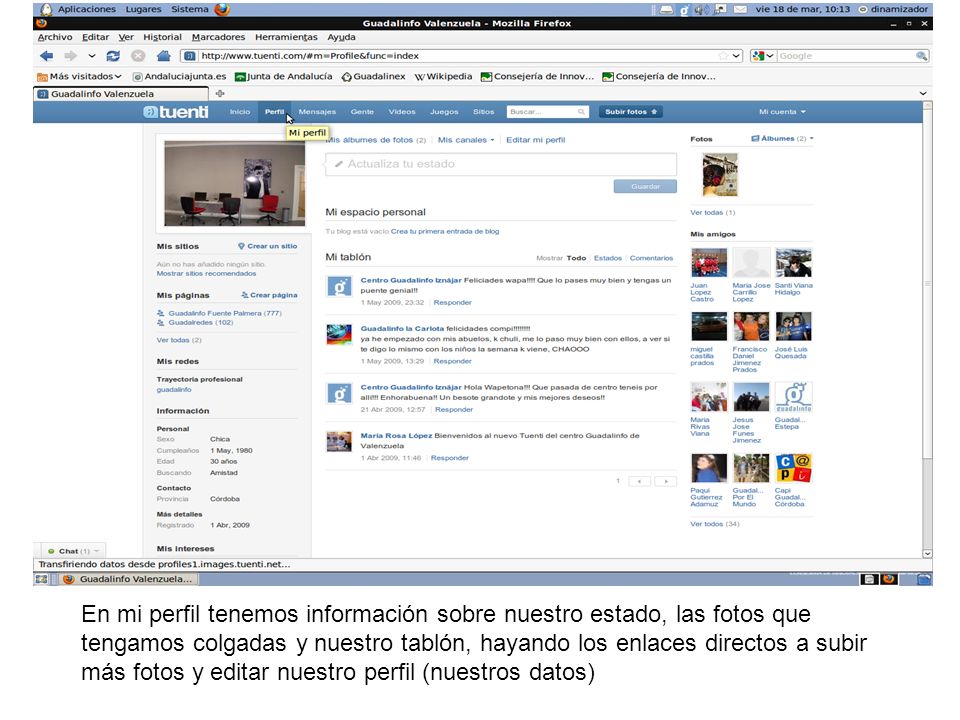960x720 pixels.
Task: Open Andaluciajunta.es bookmark
Action: (x=179, y=77)
